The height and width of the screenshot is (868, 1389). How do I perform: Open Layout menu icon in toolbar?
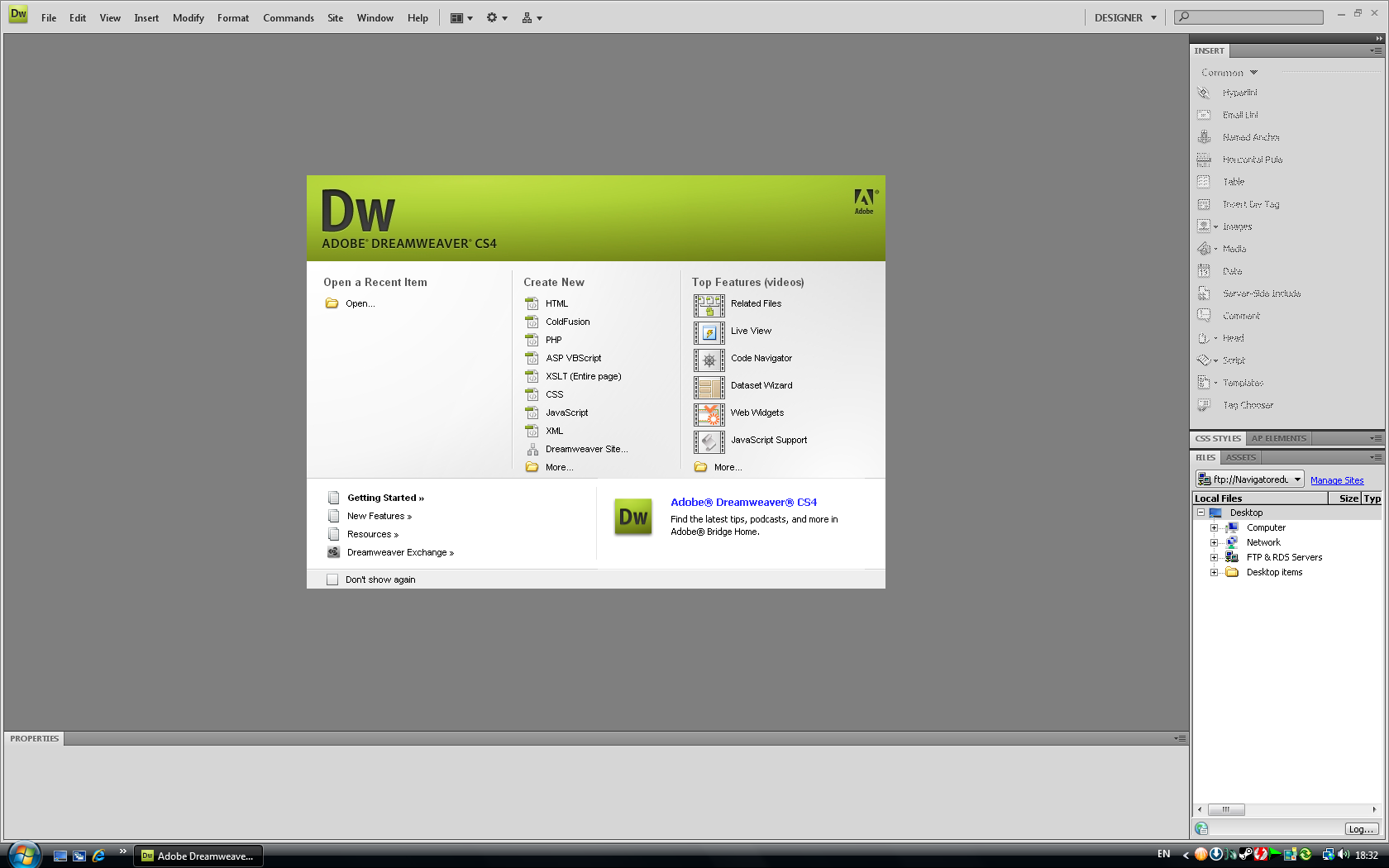(x=461, y=18)
